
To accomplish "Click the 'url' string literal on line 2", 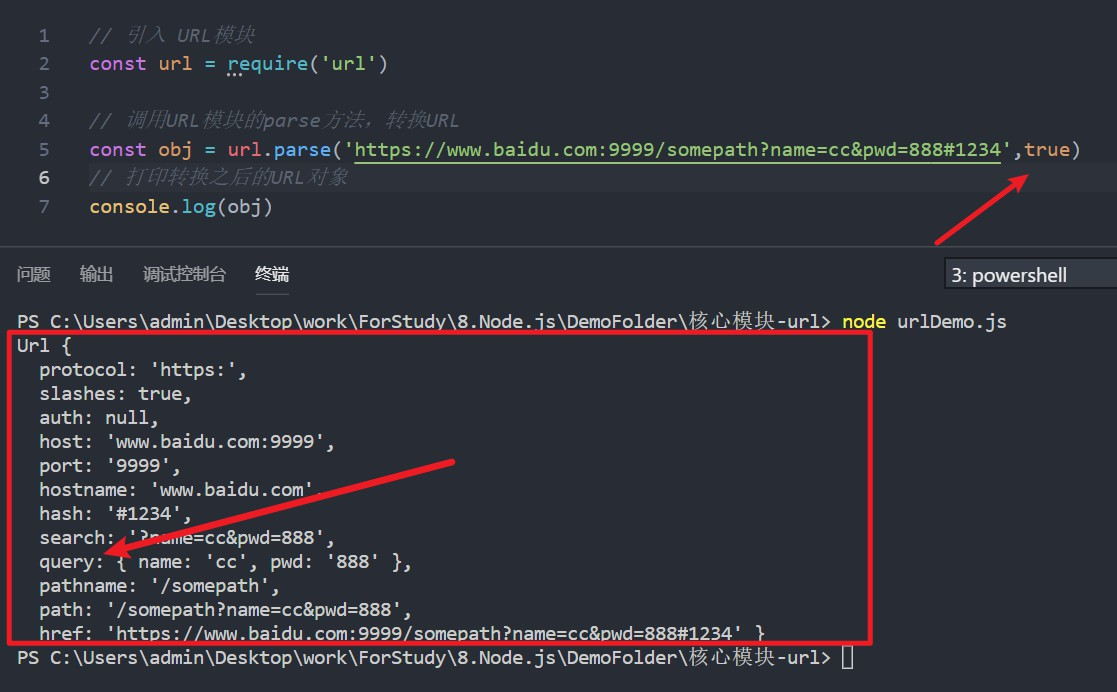I will [x=348, y=64].
